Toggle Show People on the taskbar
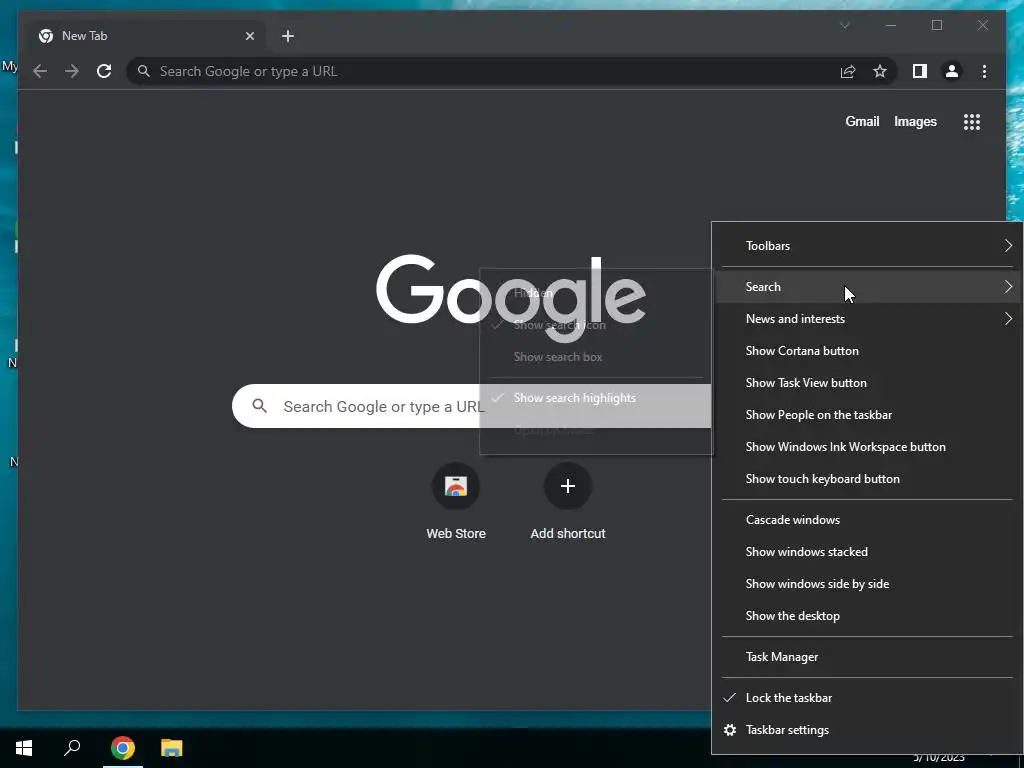The image size is (1024, 768). point(867,415)
